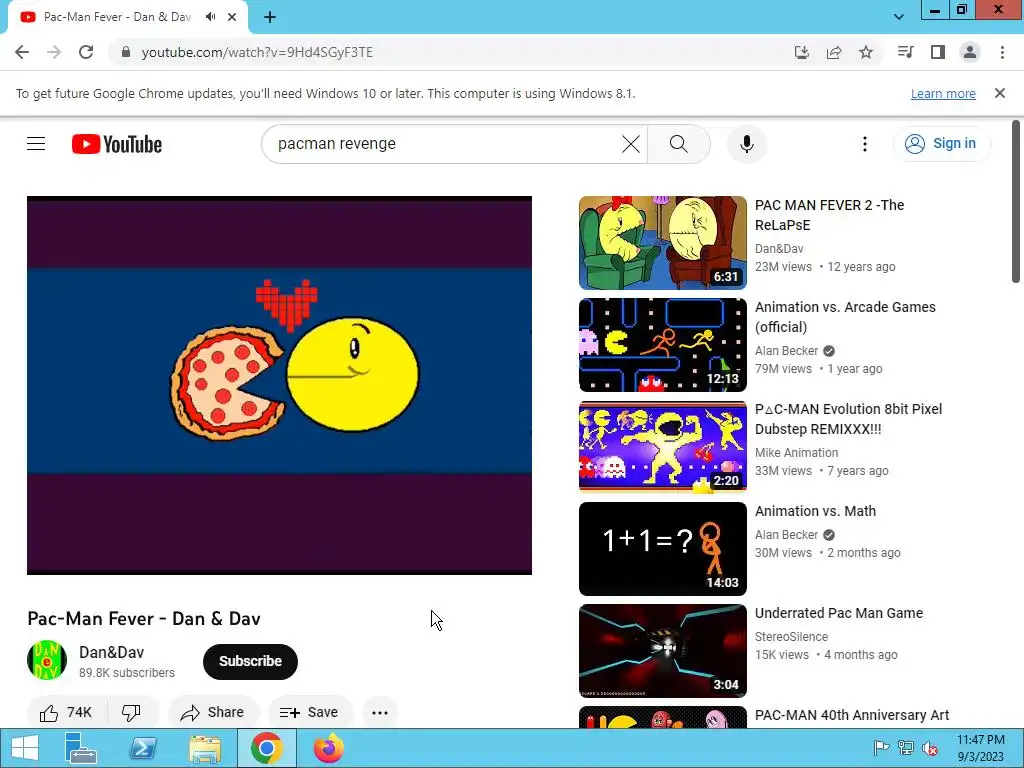The image size is (1024, 768).
Task: Start voice search with the microphone icon
Action: (746, 144)
